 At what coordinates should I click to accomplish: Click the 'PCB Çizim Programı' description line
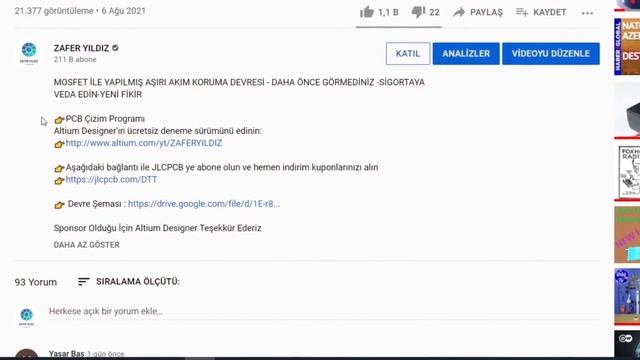click(105, 119)
